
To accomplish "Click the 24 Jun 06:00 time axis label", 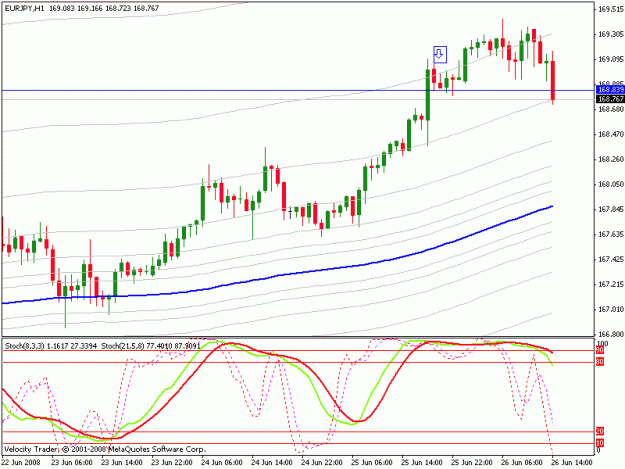I will pyautogui.click(x=222, y=462).
